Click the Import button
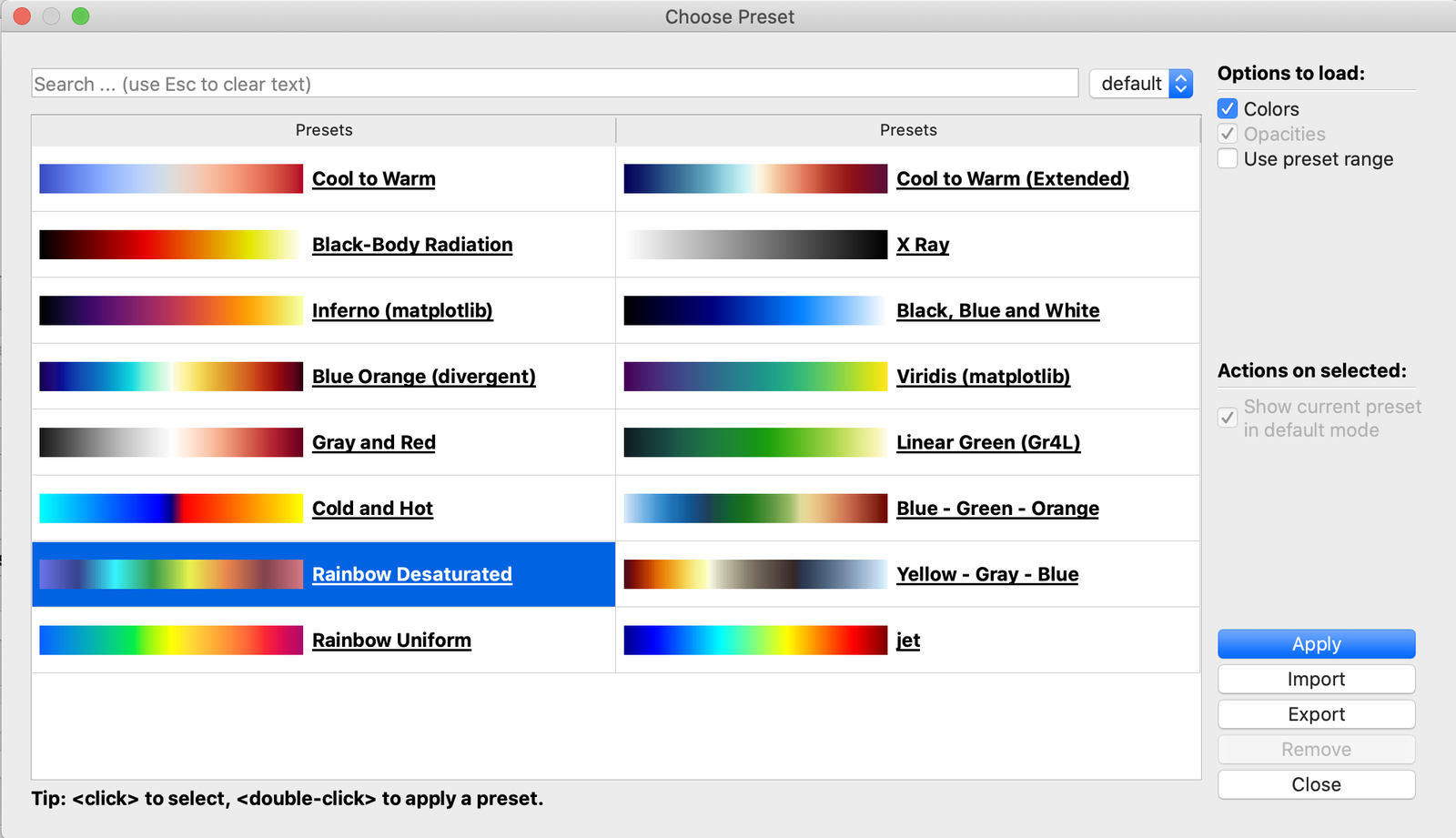This screenshot has height=838, width=1456. point(1316,680)
